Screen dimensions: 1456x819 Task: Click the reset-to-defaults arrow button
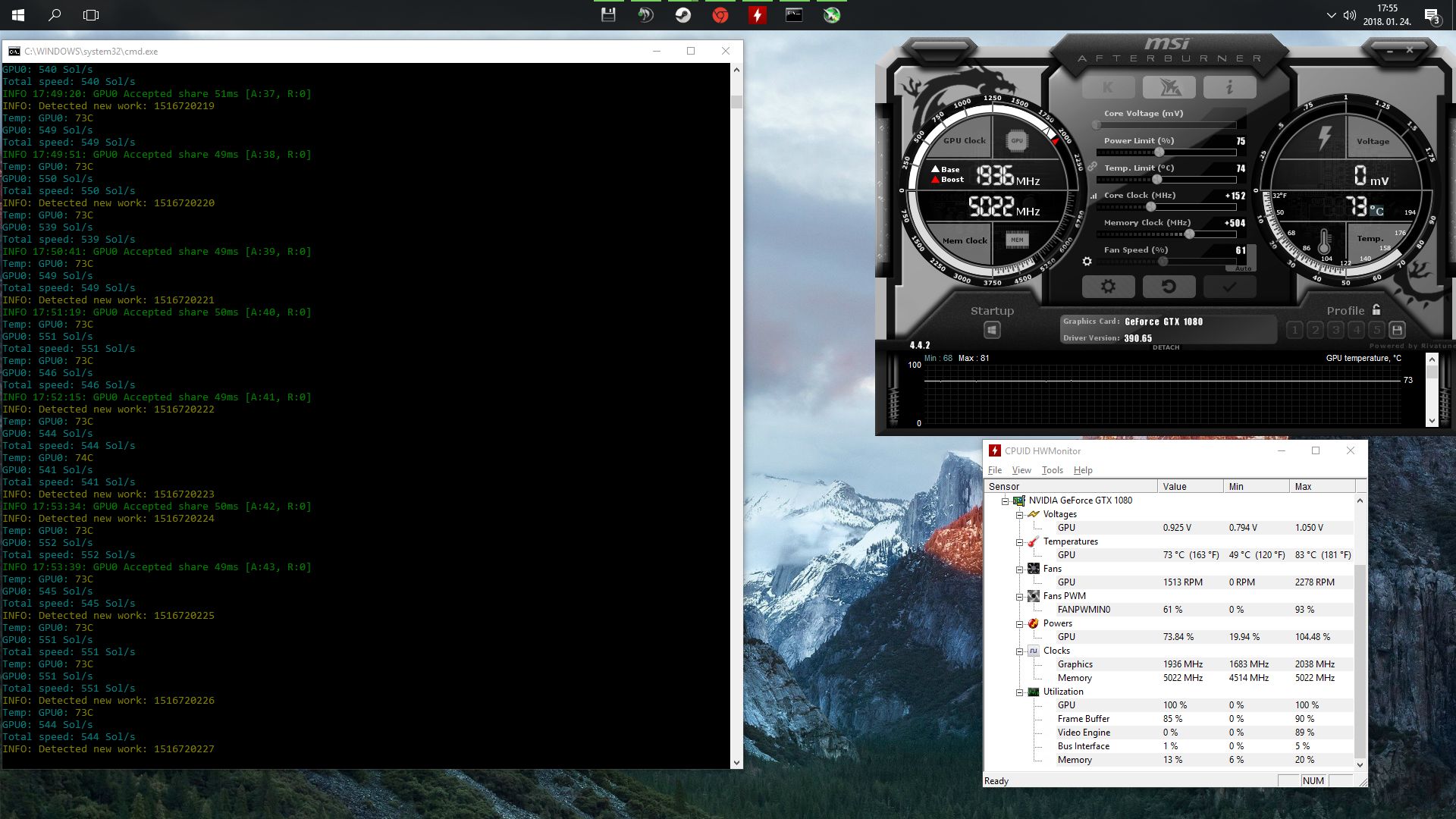tap(1169, 287)
